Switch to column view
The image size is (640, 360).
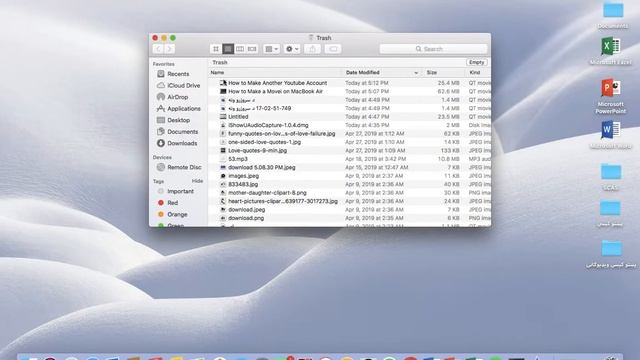tap(240, 49)
